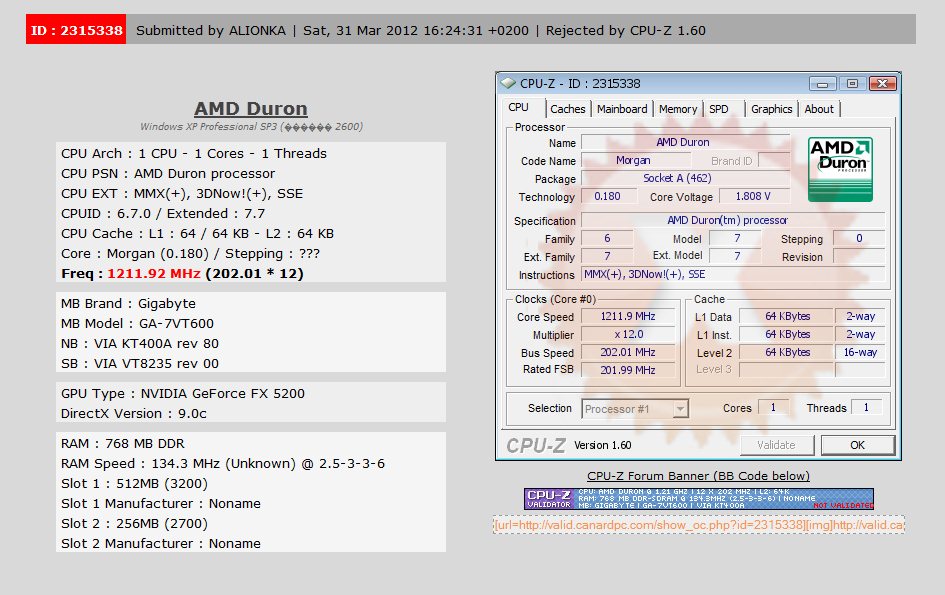Click the Stepping value 0
The height and width of the screenshot is (595, 945).
[859, 239]
